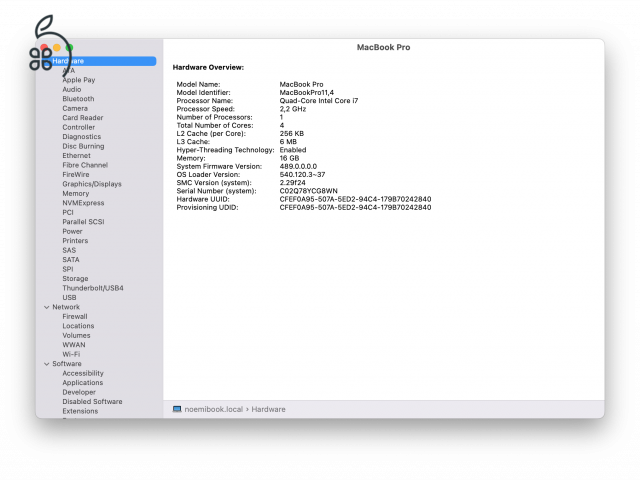Select Hardware category in sidebar

(x=68, y=61)
